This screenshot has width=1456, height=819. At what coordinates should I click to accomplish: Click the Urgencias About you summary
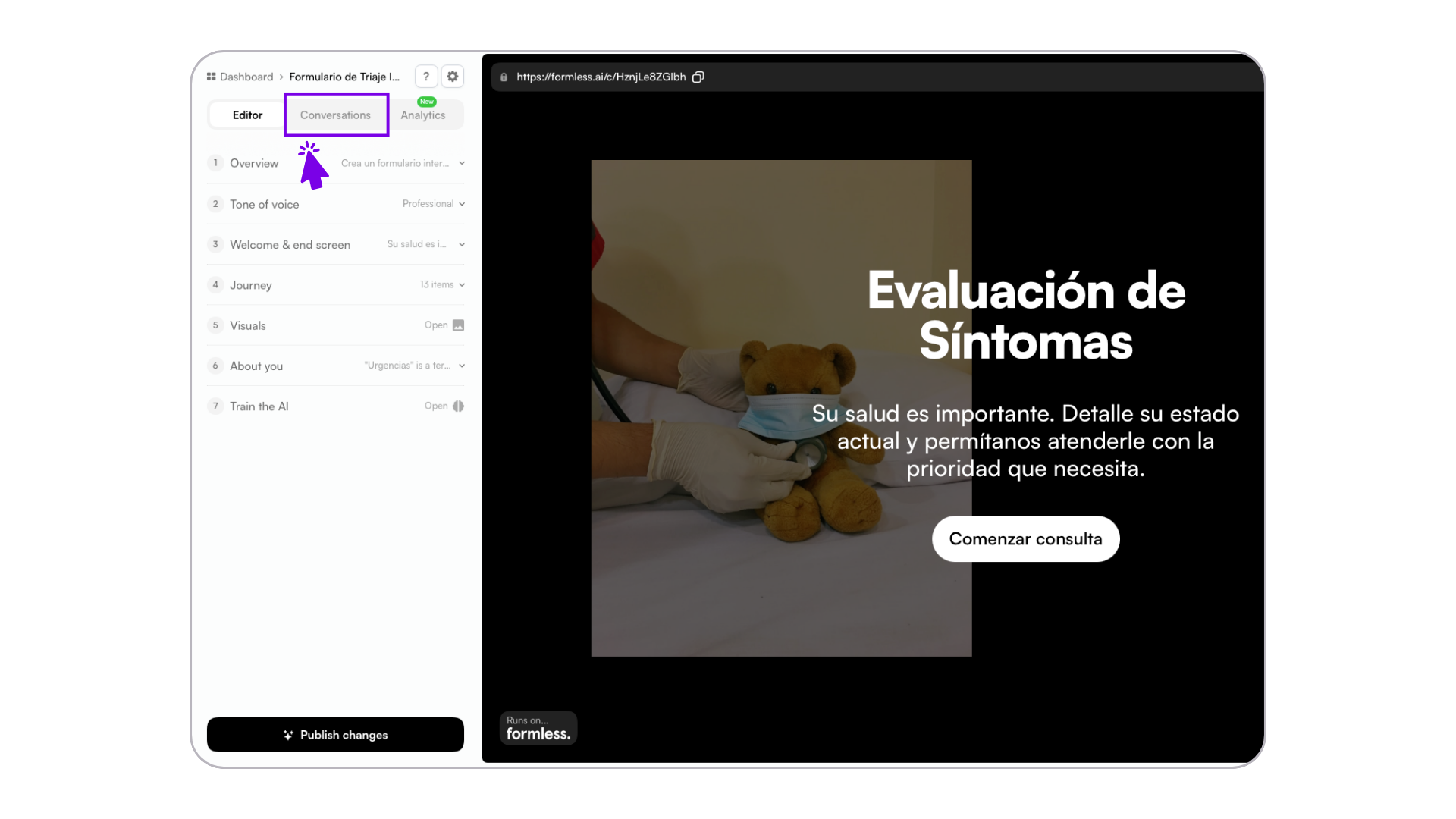[407, 366]
